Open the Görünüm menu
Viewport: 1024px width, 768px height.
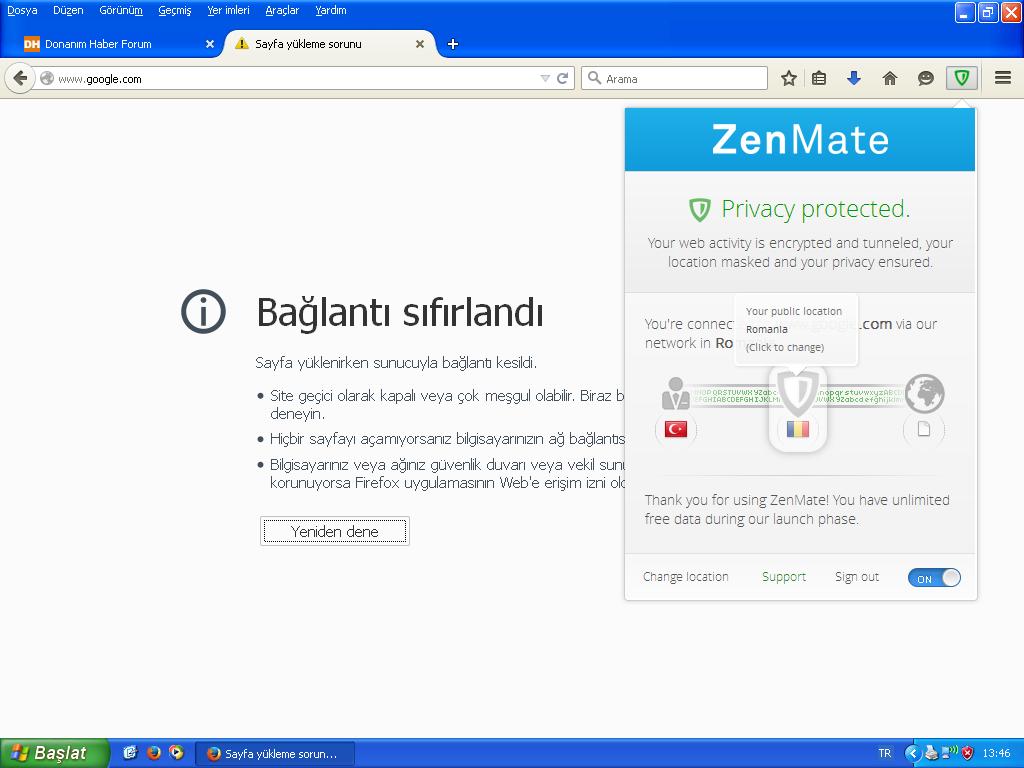[121, 10]
